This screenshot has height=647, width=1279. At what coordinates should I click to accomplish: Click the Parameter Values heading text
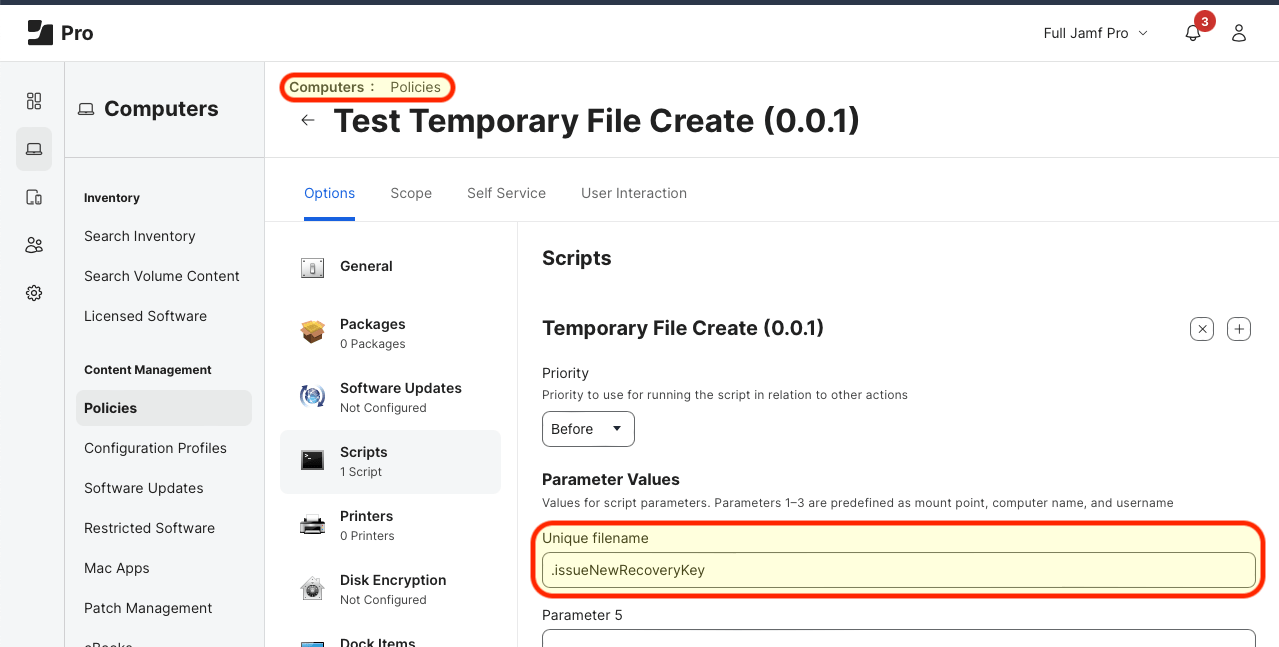click(611, 479)
